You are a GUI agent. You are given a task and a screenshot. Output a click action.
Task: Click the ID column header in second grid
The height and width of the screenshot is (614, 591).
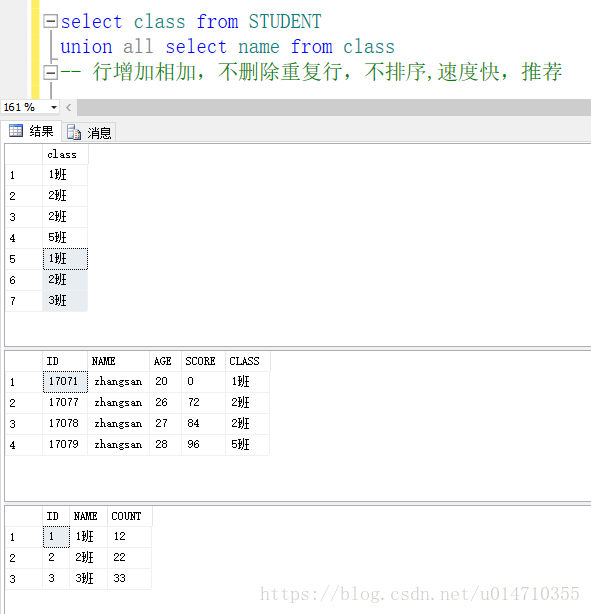pos(65,361)
